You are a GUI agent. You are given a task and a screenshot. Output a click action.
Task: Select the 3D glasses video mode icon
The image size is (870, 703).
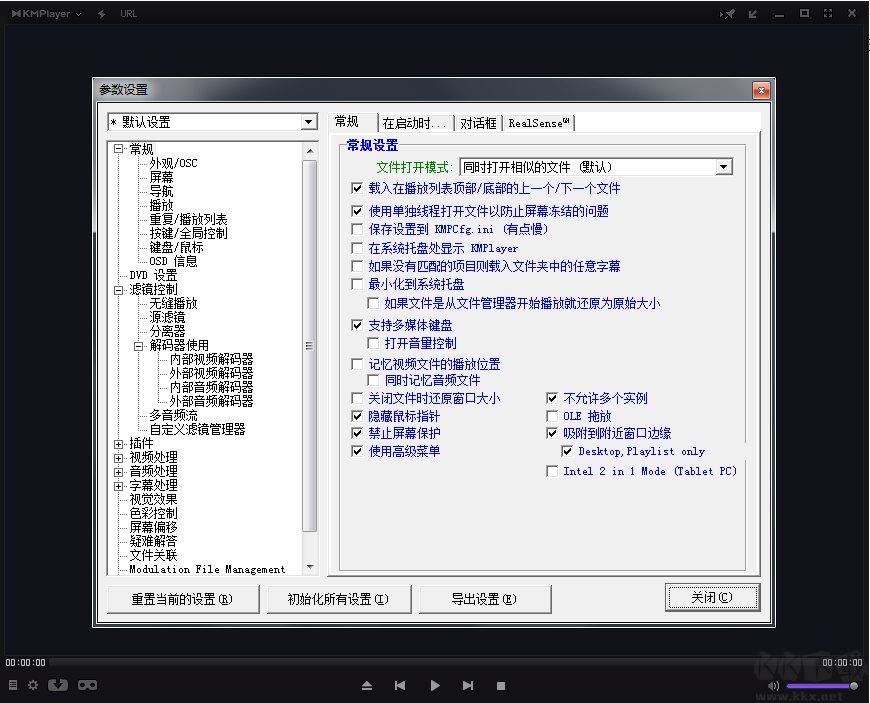coord(88,686)
